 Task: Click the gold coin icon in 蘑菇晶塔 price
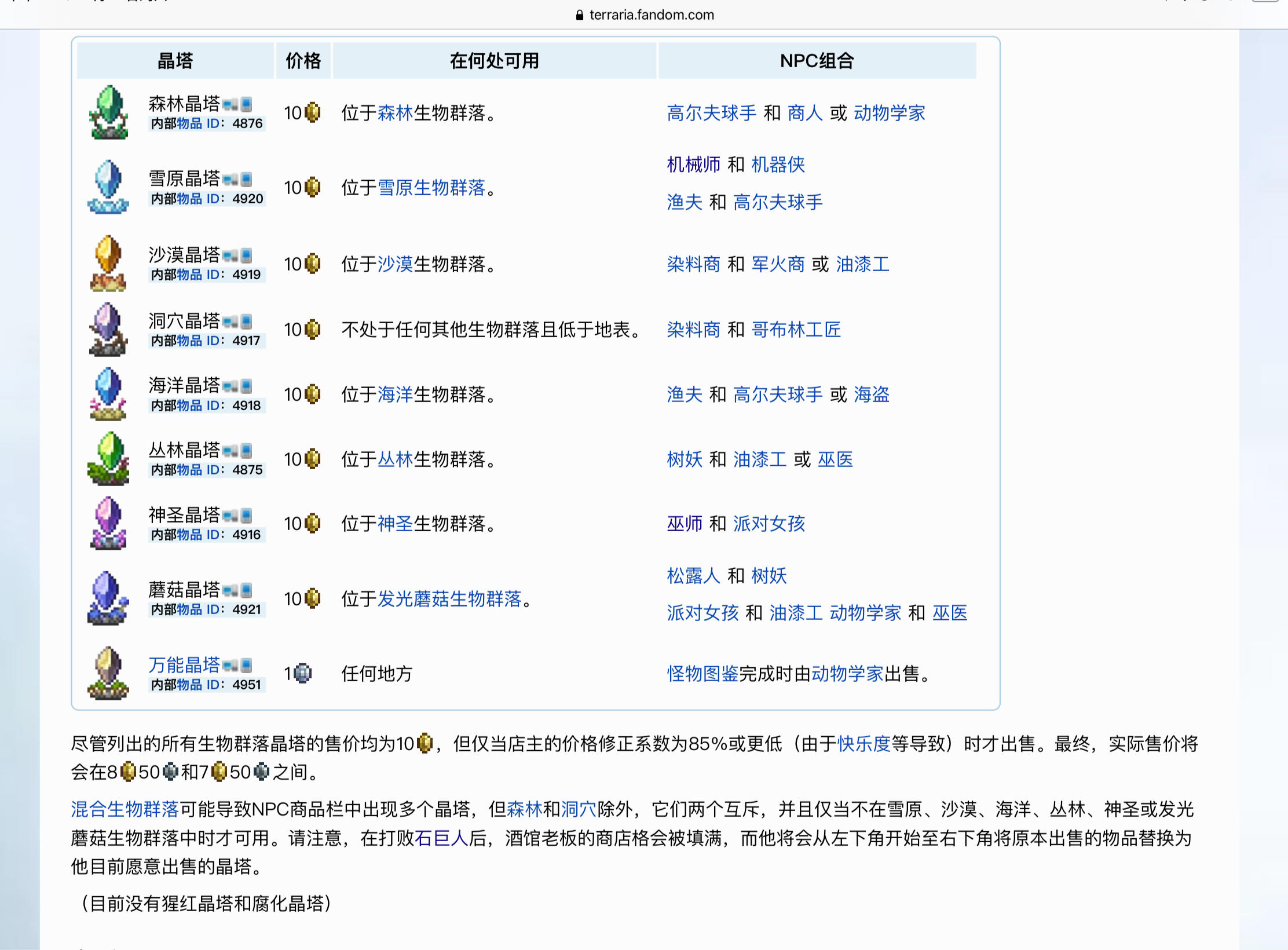[313, 598]
